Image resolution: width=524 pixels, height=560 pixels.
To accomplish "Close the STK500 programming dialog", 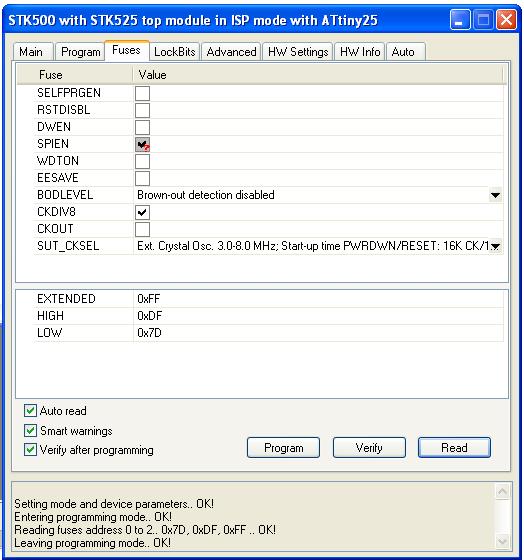I will point(506,20).
